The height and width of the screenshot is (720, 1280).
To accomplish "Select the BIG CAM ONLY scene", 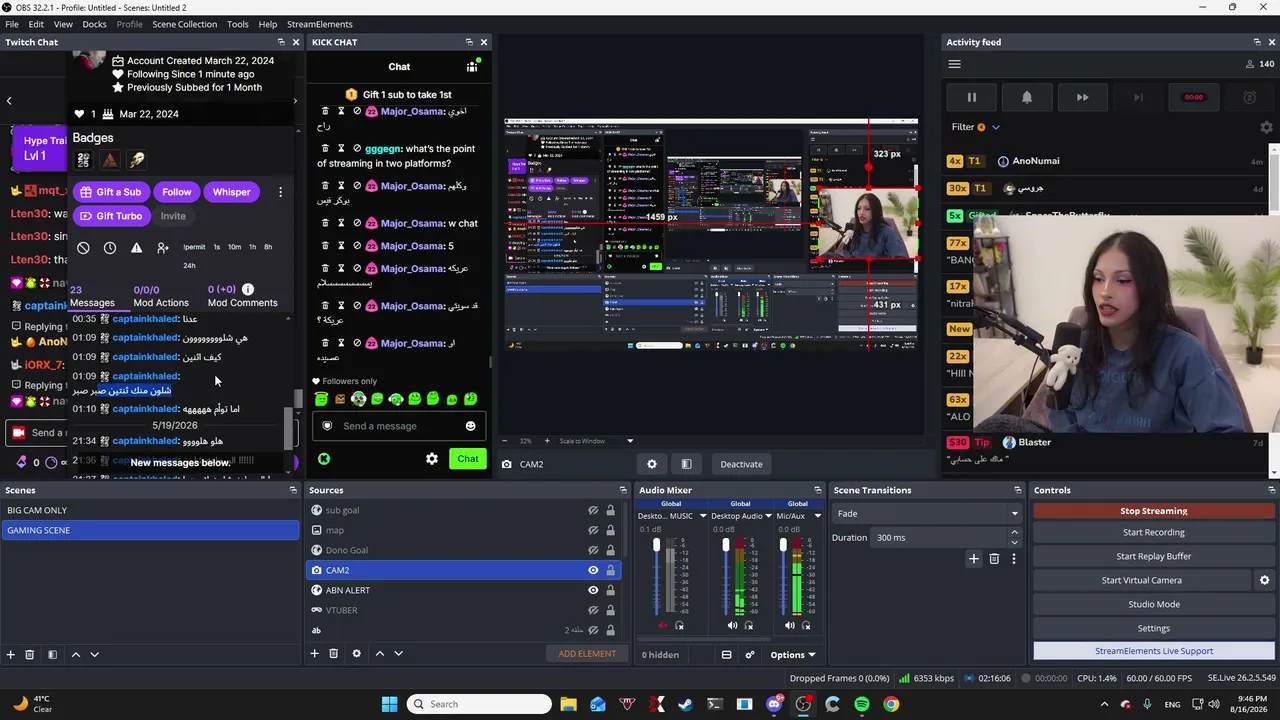I will [x=150, y=510].
